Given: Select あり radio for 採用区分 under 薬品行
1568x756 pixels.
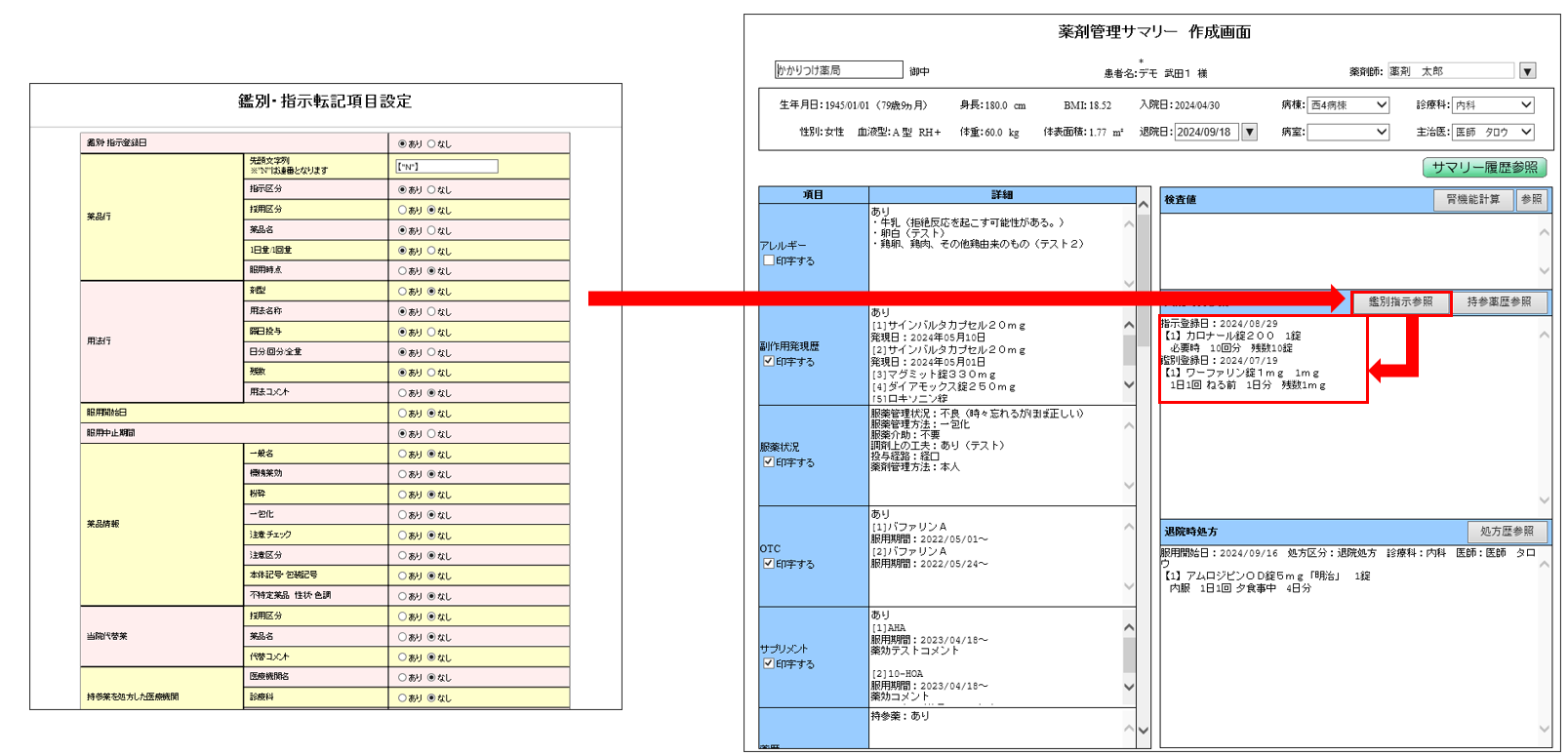Looking at the screenshot, I should tap(402, 210).
